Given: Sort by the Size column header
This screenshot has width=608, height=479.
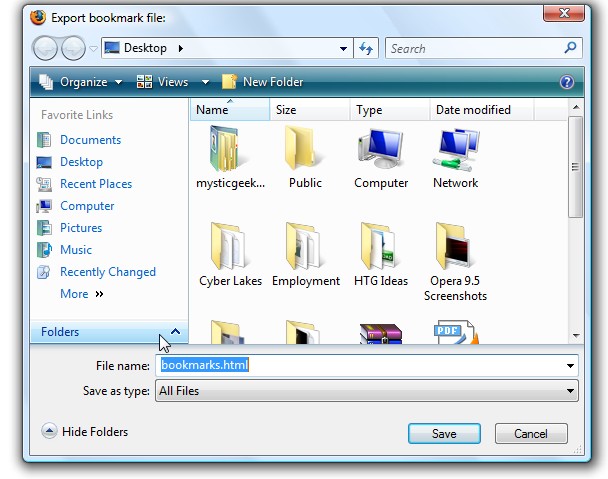Looking at the screenshot, I should pyautogui.click(x=309, y=110).
